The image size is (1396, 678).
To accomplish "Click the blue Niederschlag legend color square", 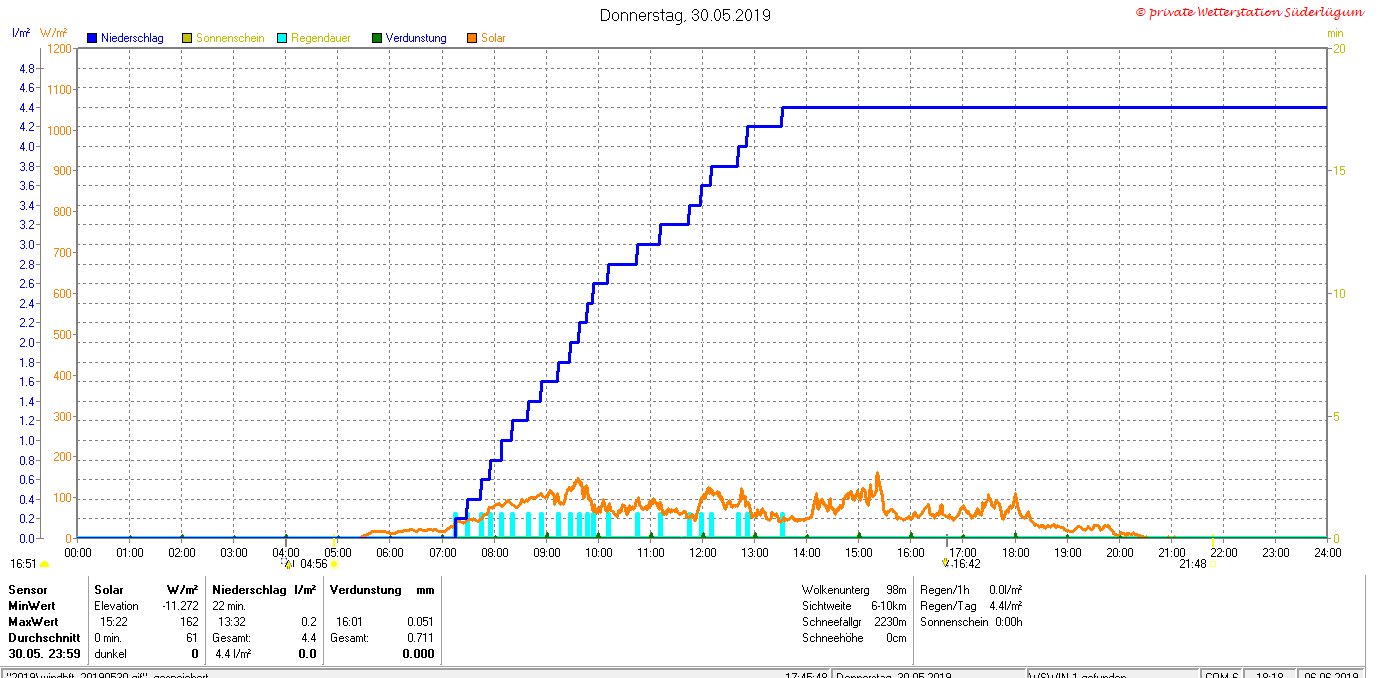I will click(x=92, y=38).
